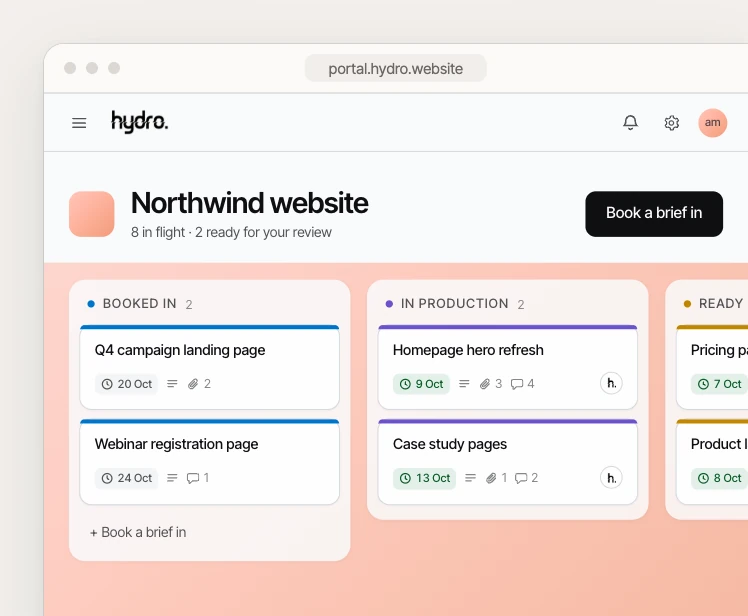Open Webinar registration page card
The width and height of the screenshot is (748, 616).
point(209,461)
